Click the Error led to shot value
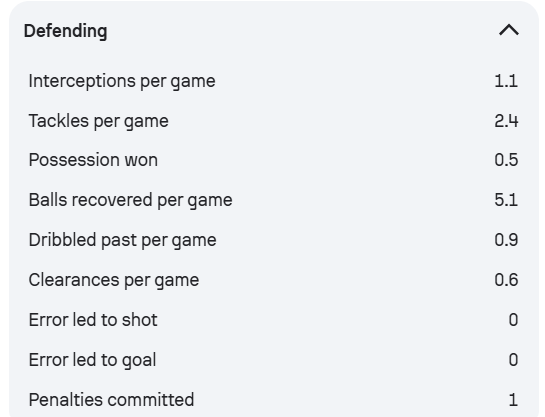545x417 pixels. [513, 320]
